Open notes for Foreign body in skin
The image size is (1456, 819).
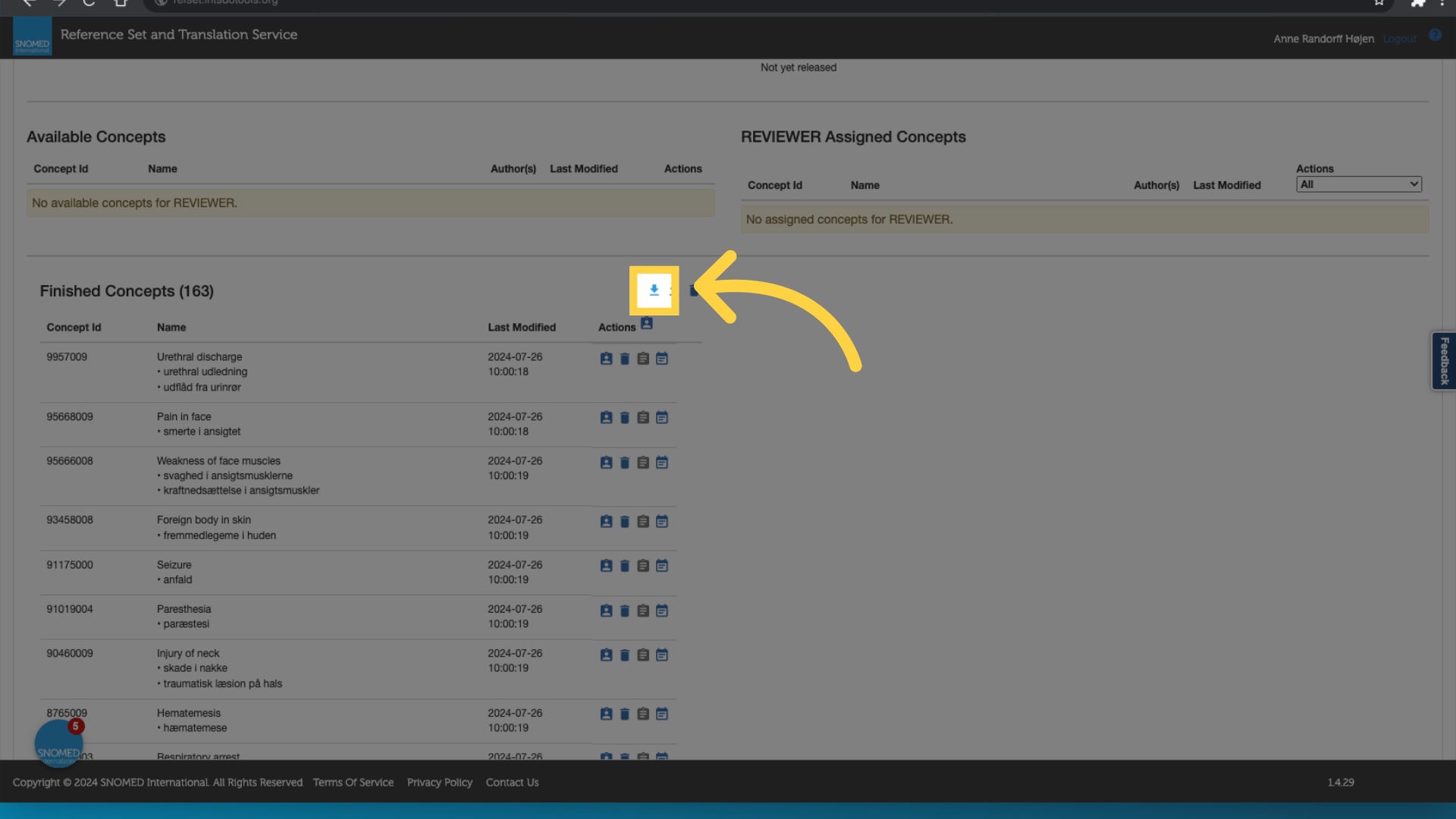pos(643,522)
